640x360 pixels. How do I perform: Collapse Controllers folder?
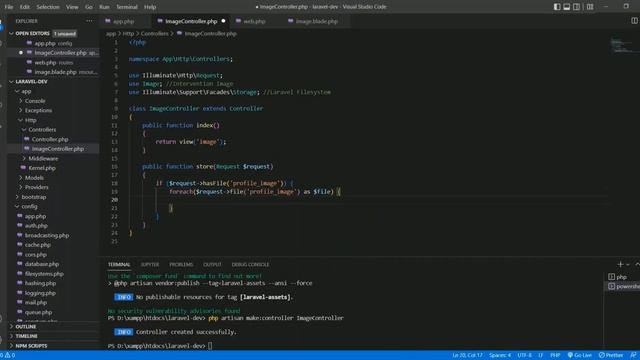[x=42, y=129]
